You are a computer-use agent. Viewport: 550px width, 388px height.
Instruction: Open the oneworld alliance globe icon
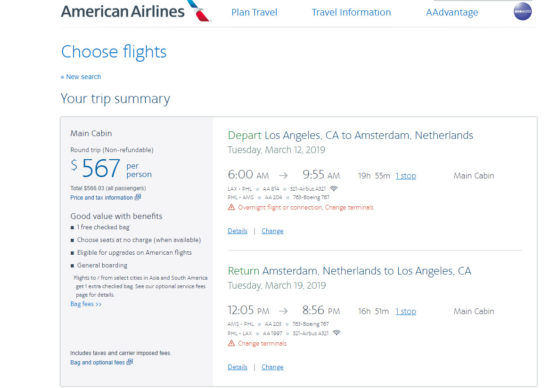[523, 11]
